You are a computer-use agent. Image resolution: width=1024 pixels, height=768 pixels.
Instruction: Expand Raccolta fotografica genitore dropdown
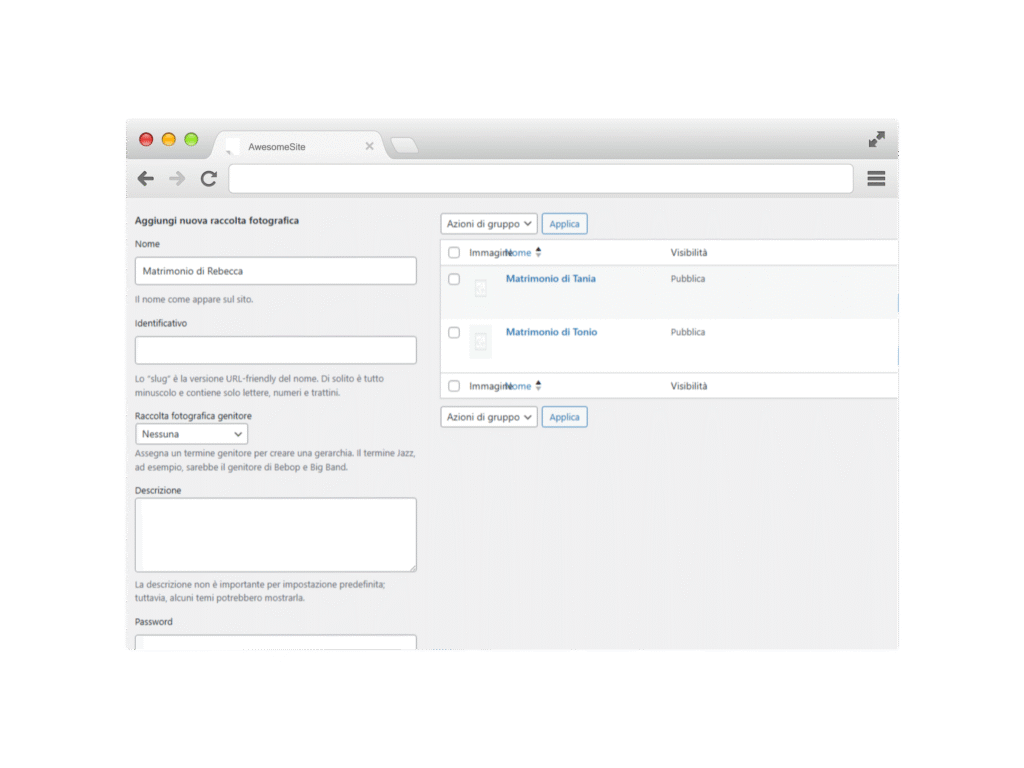[192, 434]
